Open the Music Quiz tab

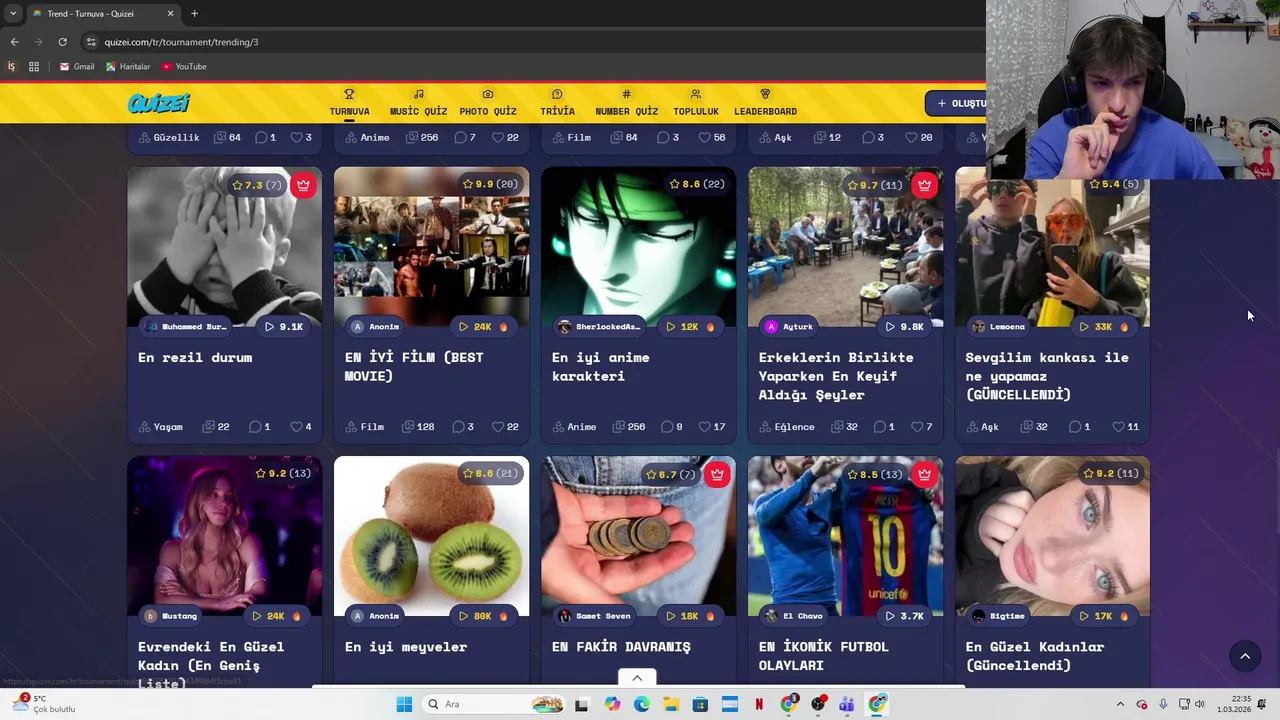418,103
